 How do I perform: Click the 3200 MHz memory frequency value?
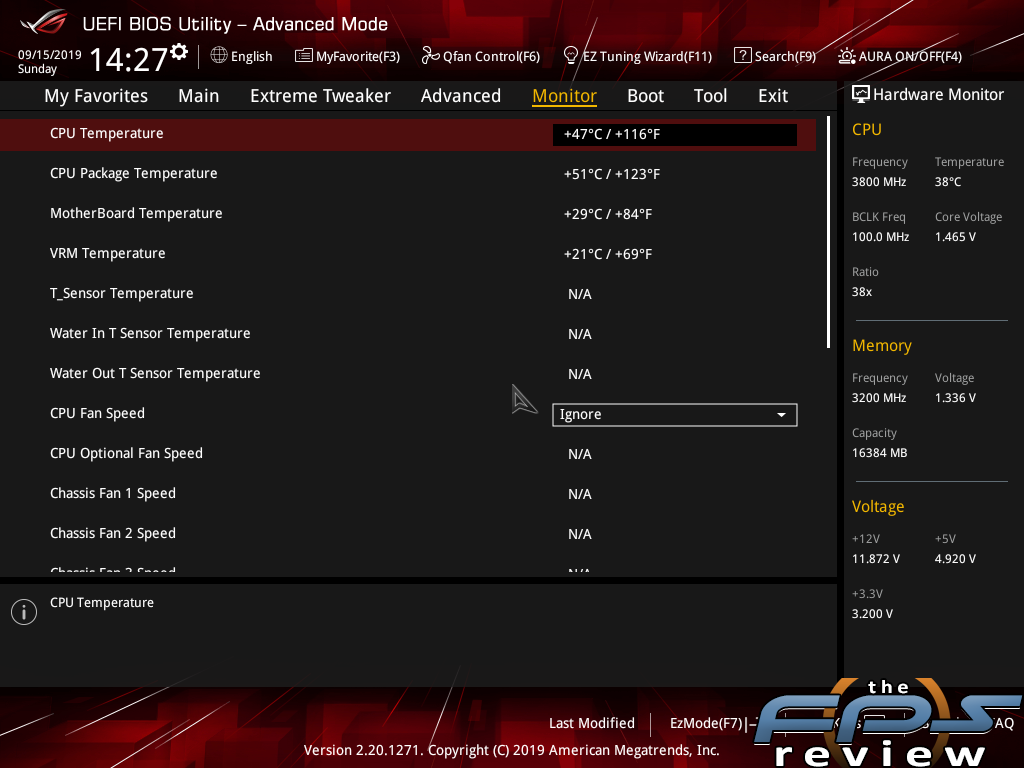[x=879, y=398]
